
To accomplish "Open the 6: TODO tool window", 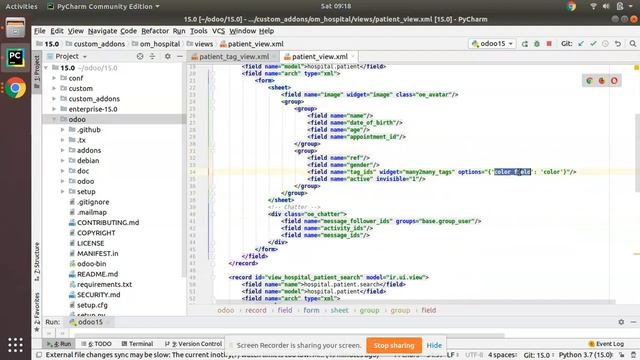I will (96, 344).
